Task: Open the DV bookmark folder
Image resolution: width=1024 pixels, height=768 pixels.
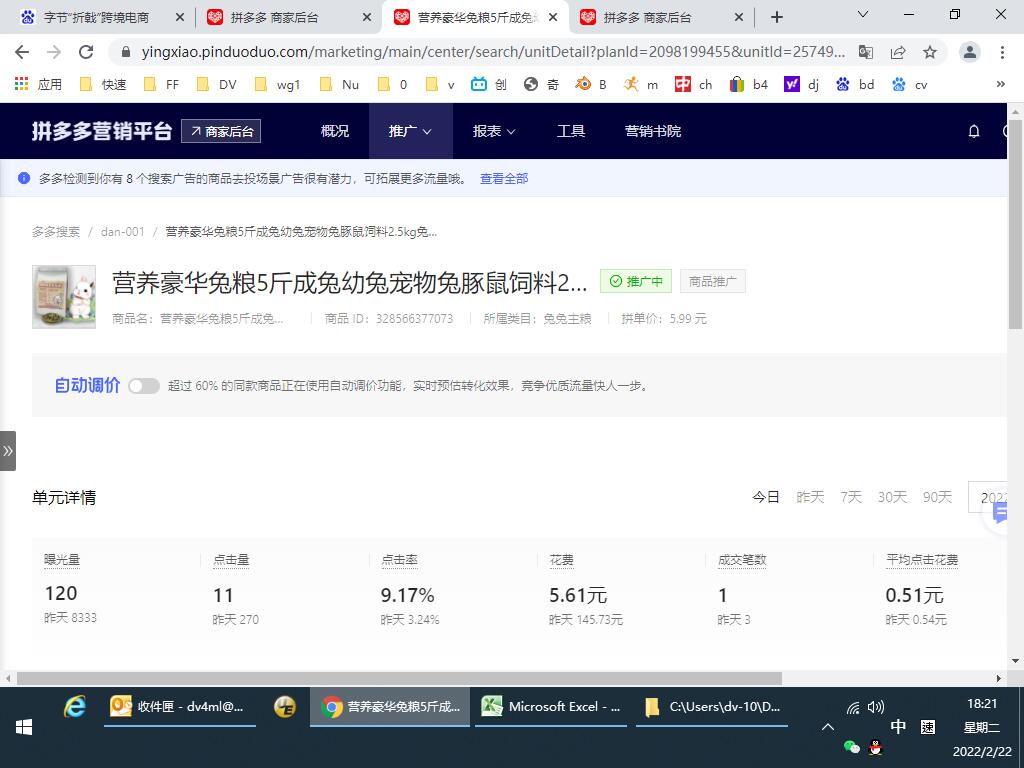Action: (x=217, y=84)
